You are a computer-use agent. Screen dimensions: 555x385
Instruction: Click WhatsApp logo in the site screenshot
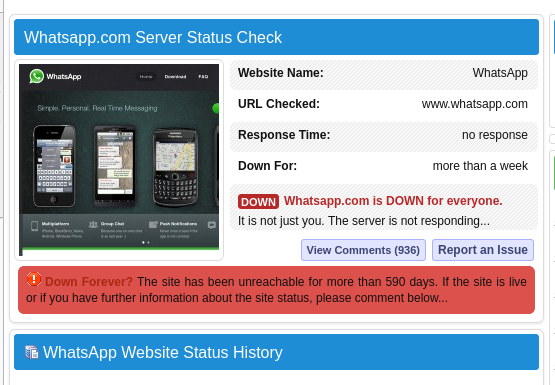click(55, 76)
